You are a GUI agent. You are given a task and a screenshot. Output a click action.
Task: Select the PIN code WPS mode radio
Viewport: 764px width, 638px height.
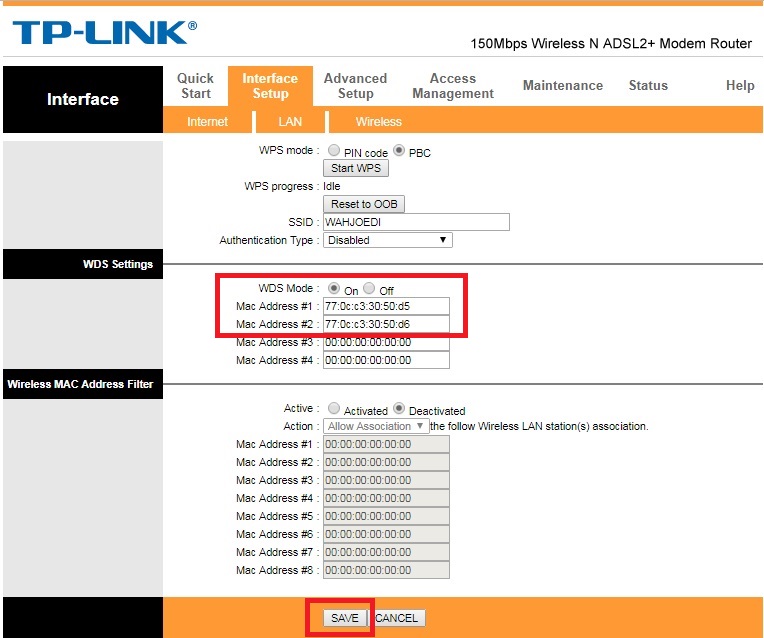pos(334,150)
